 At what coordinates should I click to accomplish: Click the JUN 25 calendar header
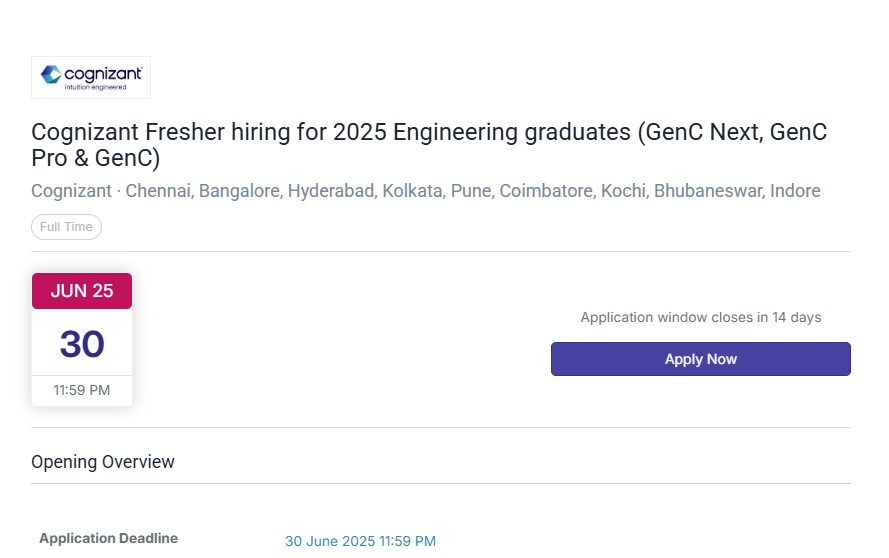(x=82, y=291)
